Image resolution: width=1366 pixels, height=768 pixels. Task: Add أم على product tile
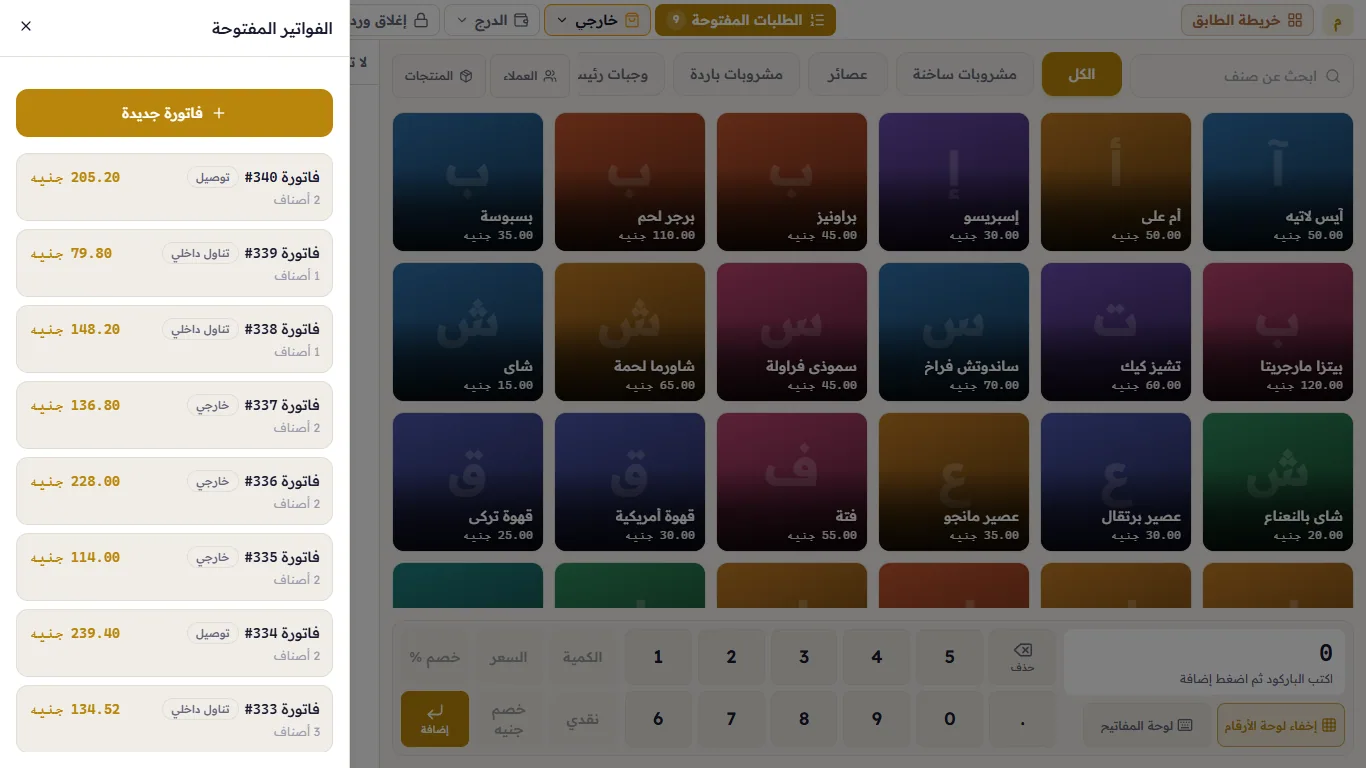click(x=1116, y=182)
